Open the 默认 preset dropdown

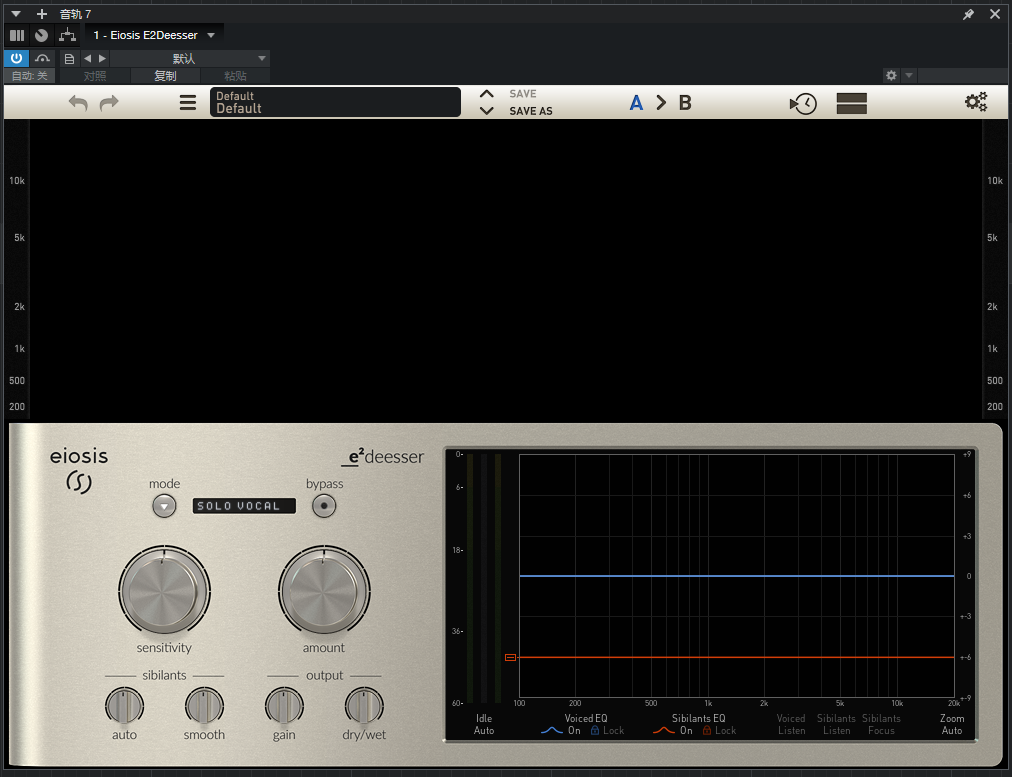190,59
